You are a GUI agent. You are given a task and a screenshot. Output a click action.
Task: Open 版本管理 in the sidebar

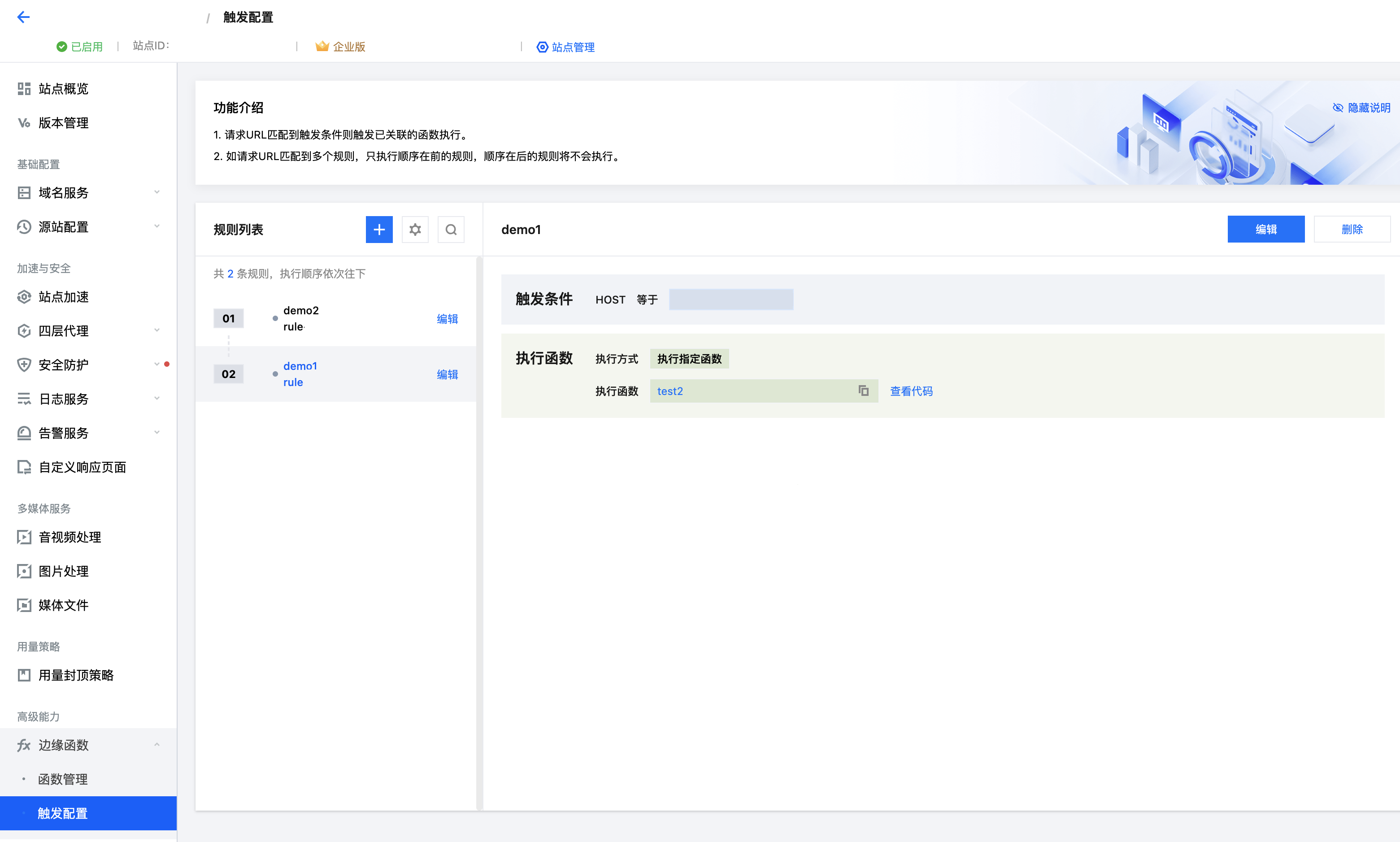click(x=63, y=122)
